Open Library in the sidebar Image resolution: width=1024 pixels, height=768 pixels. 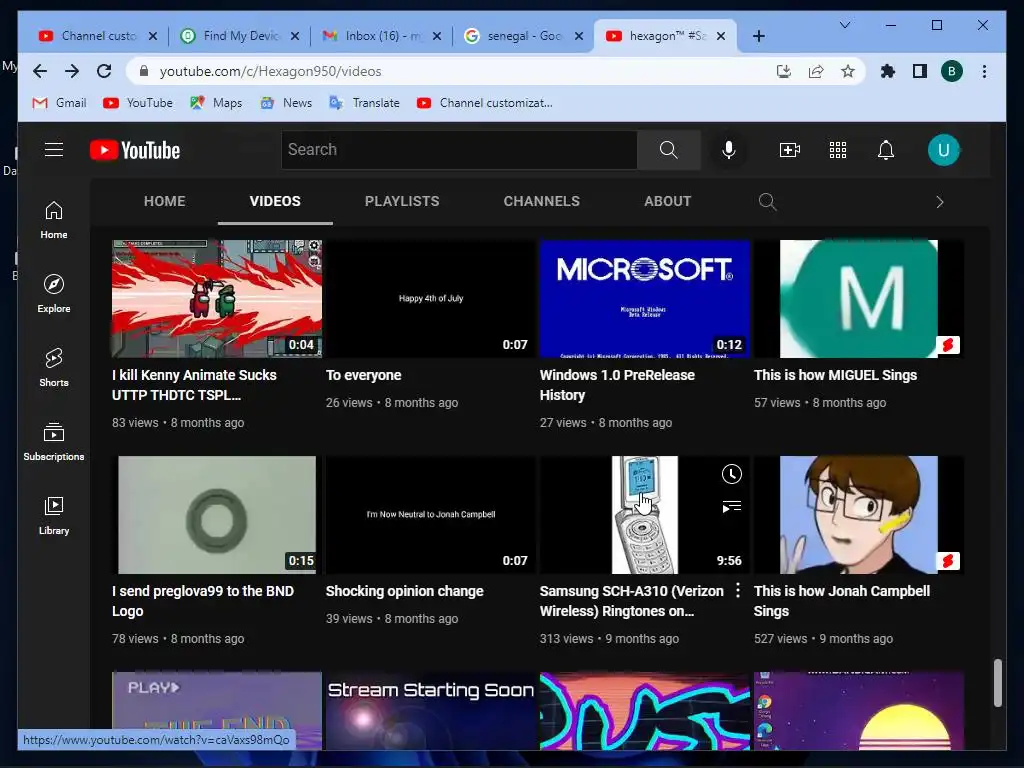[x=54, y=516]
